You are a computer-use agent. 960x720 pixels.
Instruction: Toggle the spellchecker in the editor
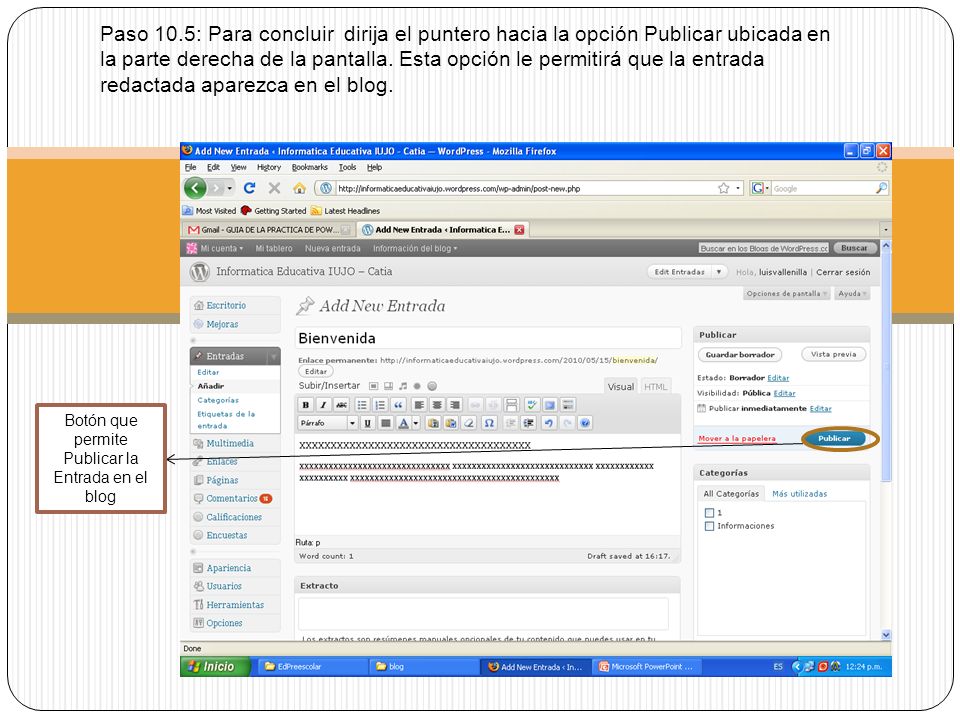click(x=531, y=405)
